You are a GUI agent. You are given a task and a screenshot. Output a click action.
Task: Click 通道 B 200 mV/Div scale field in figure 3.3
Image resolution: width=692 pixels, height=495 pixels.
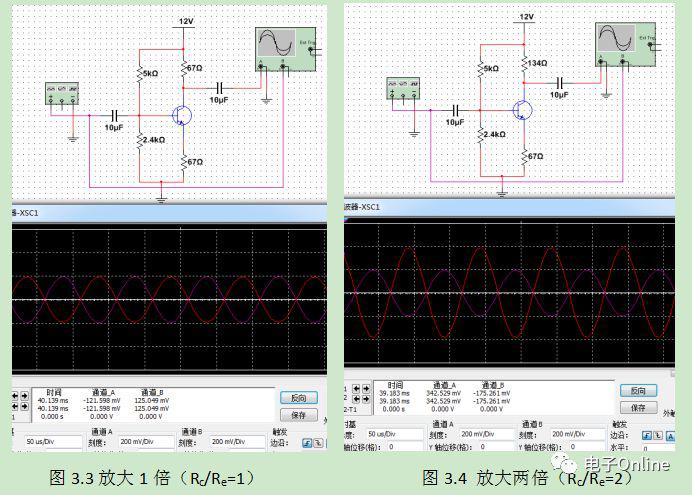237,441
